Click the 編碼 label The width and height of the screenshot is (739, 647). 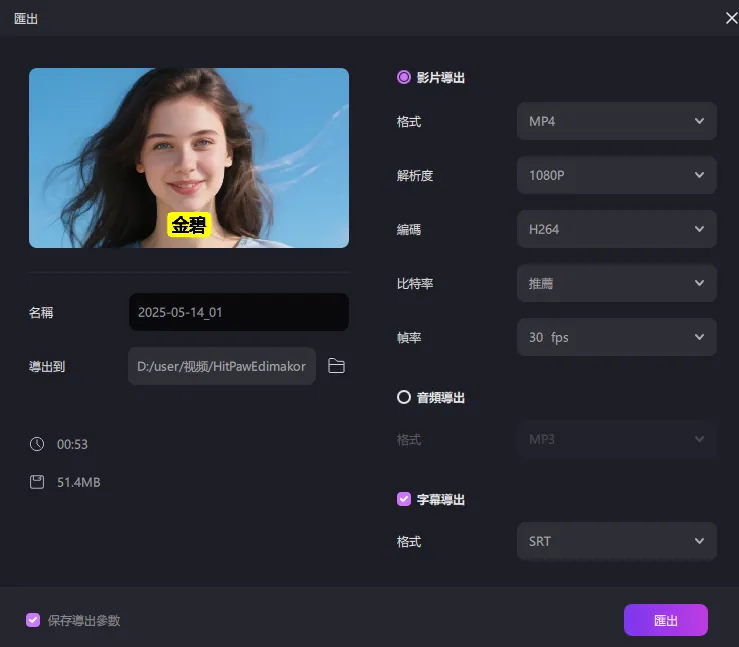pyautogui.click(x=409, y=229)
